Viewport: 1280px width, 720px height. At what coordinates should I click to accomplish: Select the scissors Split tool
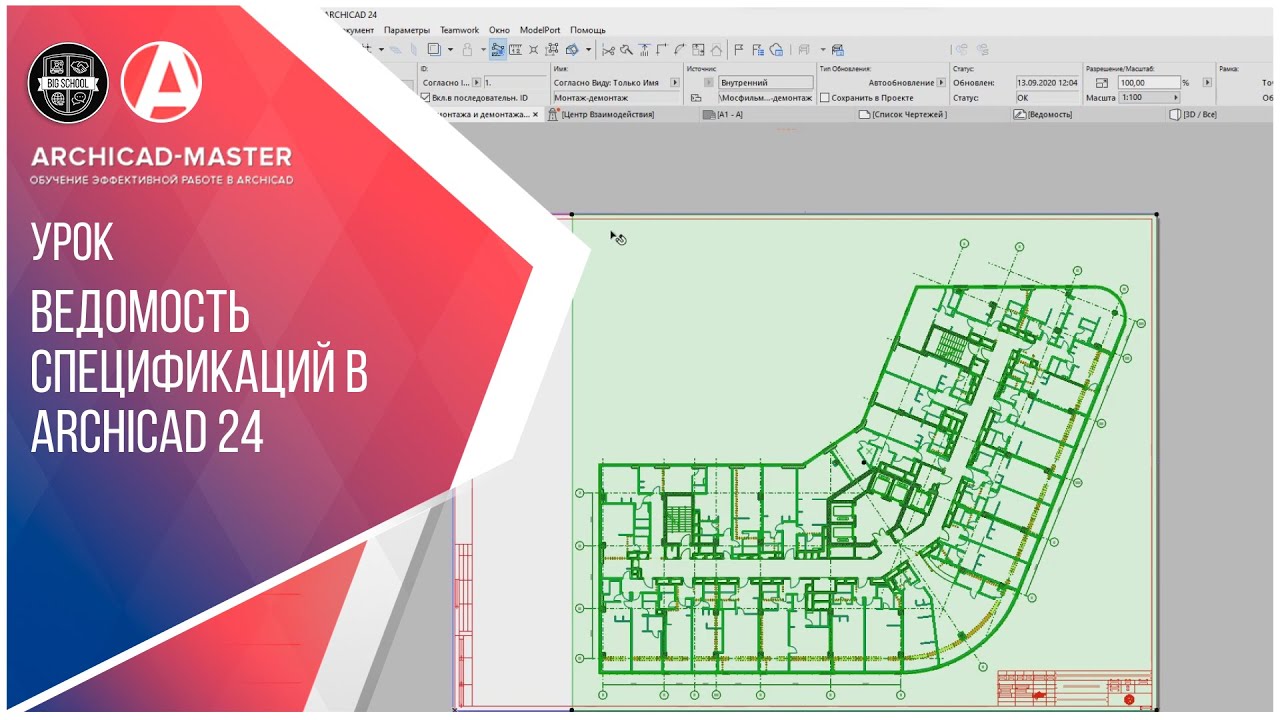tap(608, 50)
